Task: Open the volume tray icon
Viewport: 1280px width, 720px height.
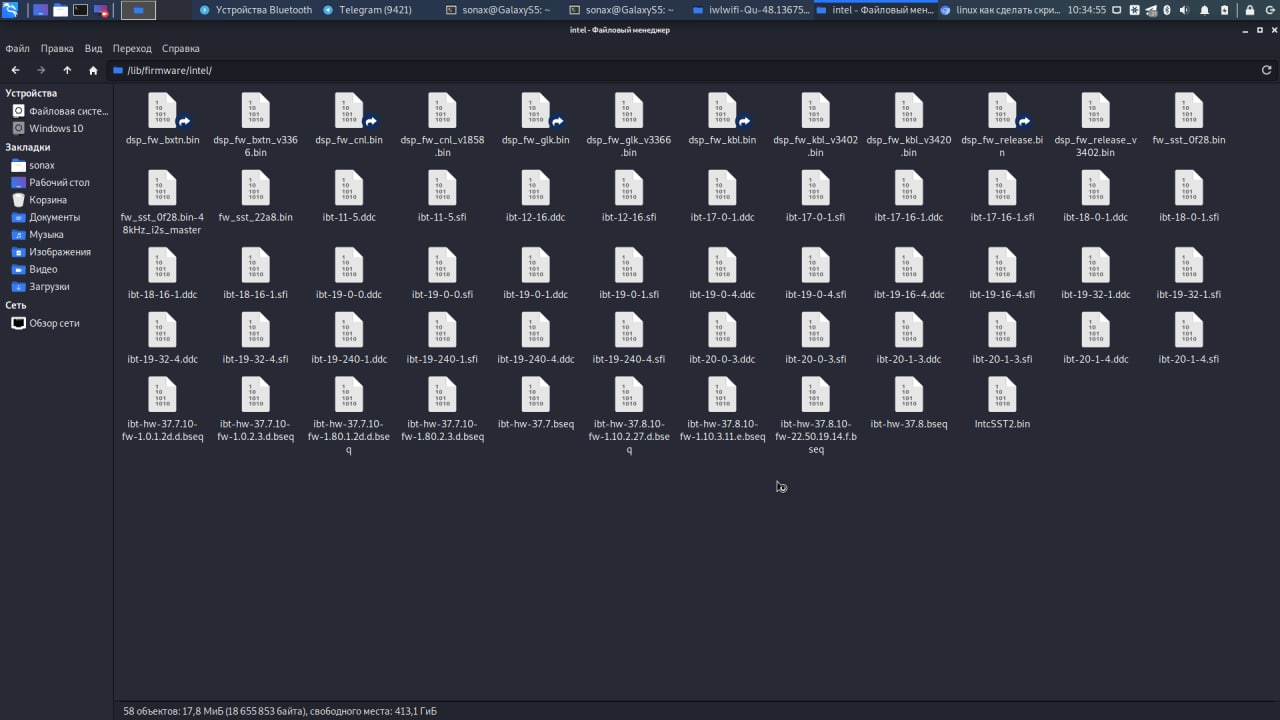Action: click(1185, 10)
